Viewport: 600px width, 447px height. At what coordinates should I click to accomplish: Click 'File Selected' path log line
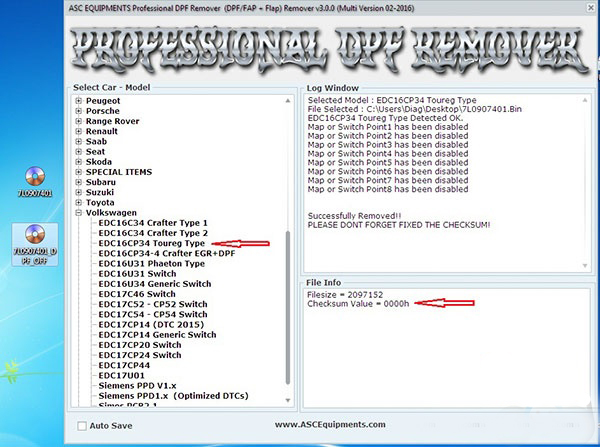click(414, 109)
